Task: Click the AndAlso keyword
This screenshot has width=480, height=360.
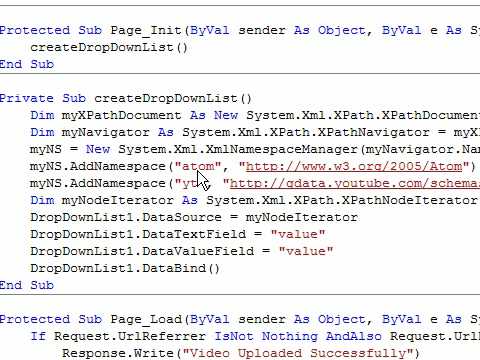Action: [354, 336]
